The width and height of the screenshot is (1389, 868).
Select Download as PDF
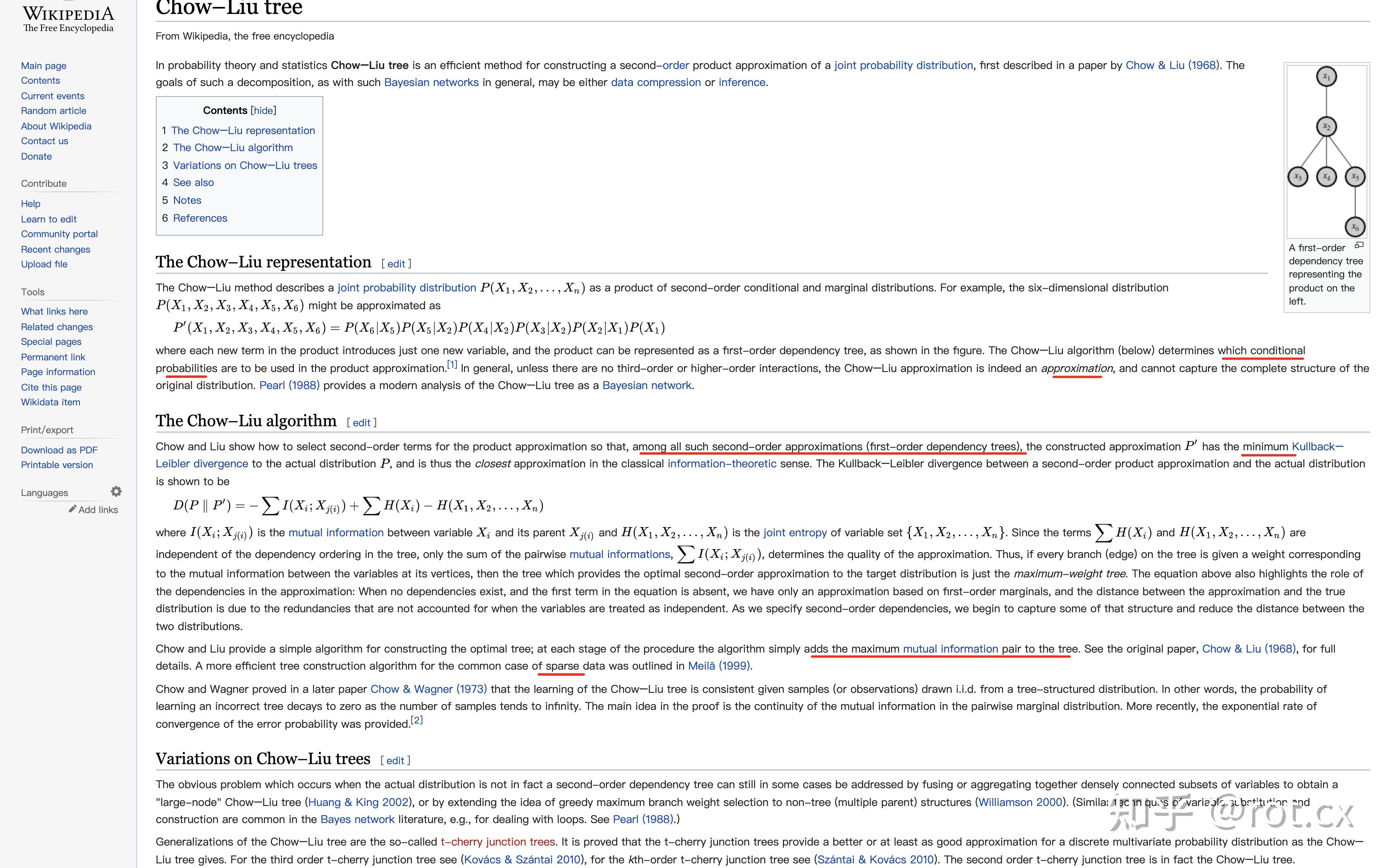coord(59,450)
